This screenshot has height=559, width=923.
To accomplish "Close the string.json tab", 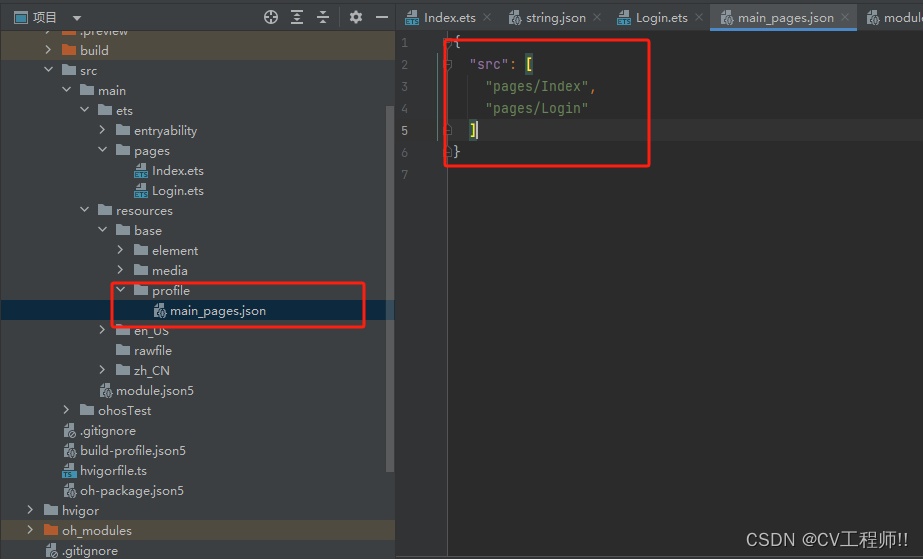I will tap(597, 17).
